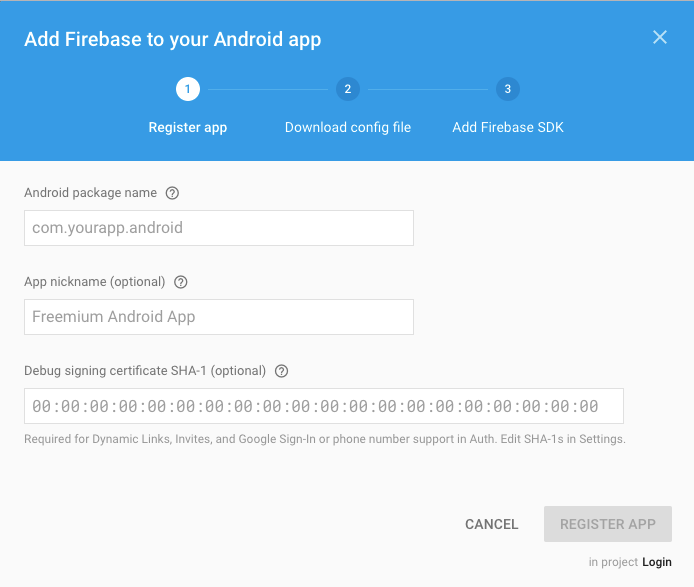Go to Register app step label
The height and width of the screenshot is (587, 694).
[188, 127]
